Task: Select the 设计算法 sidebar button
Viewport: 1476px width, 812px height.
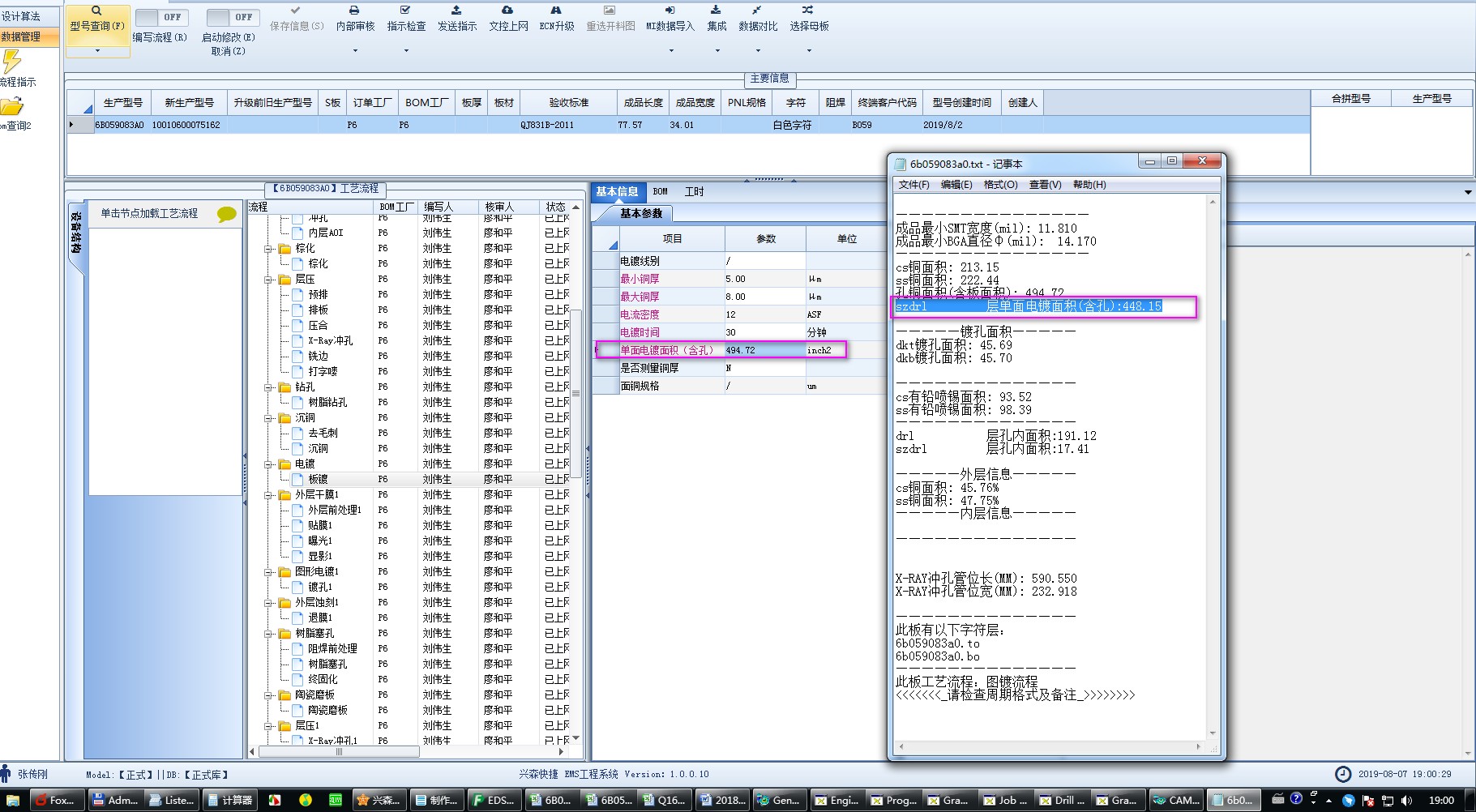Action: 29,16
